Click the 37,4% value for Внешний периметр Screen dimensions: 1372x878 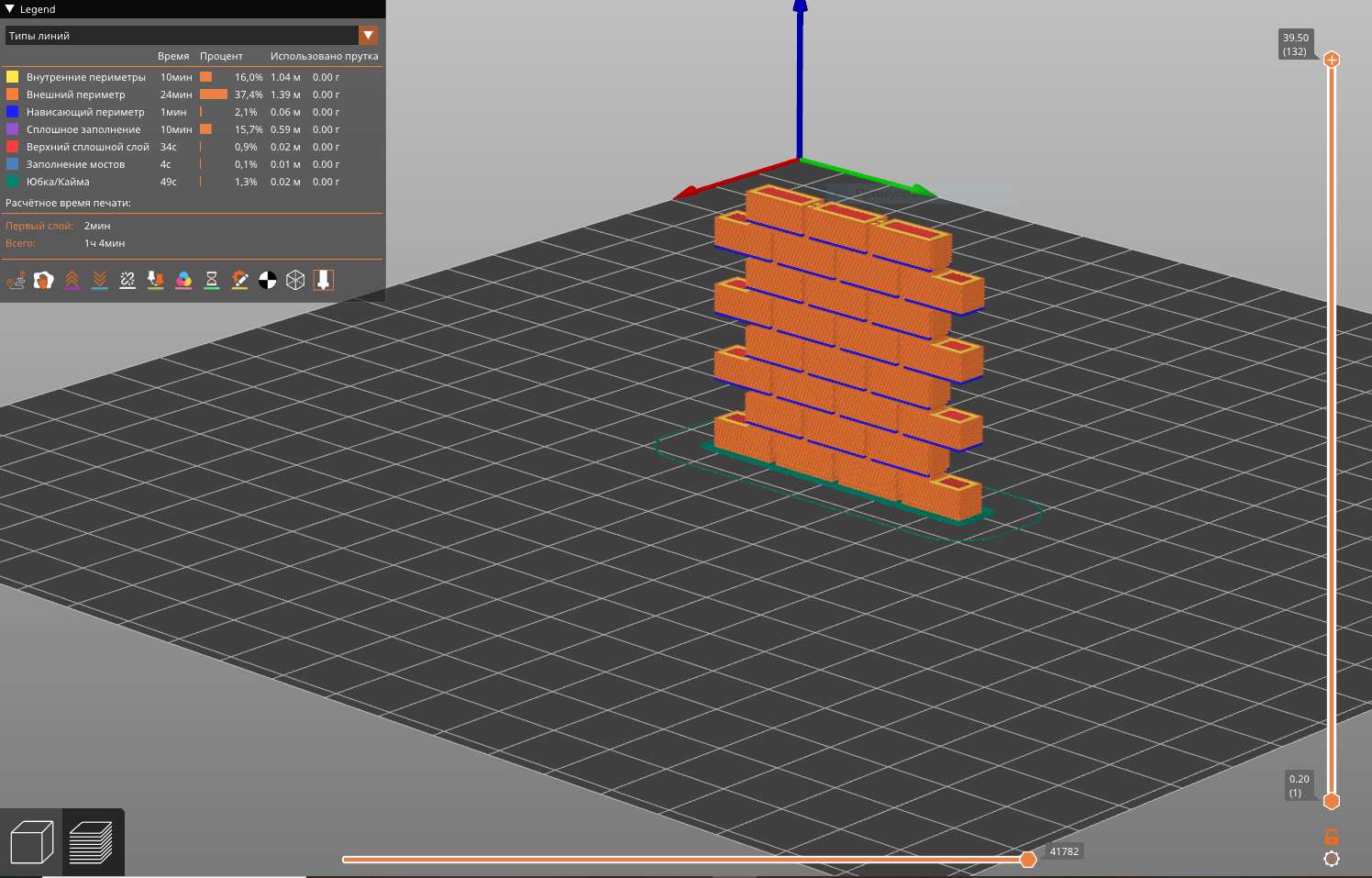pyautogui.click(x=249, y=94)
